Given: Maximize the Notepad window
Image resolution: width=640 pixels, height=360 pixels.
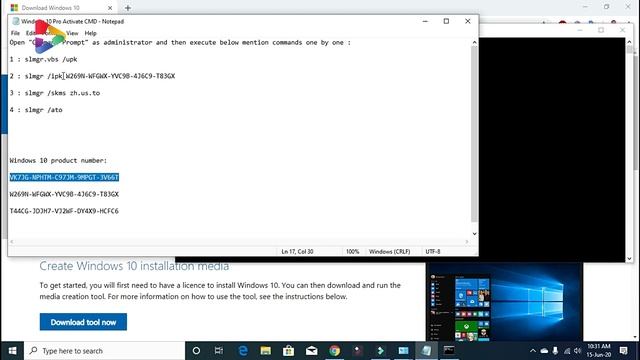Looking at the screenshot, I should (446, 21).
